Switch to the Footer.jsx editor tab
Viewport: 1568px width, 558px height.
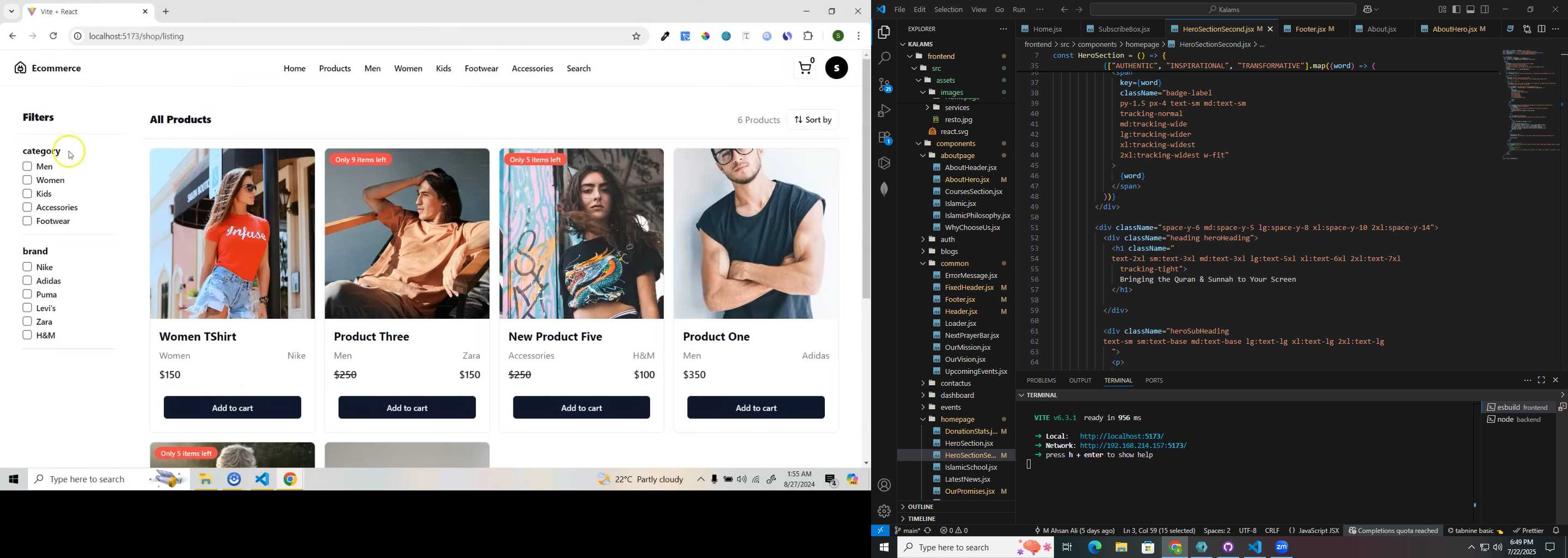tap(1310, 29)
